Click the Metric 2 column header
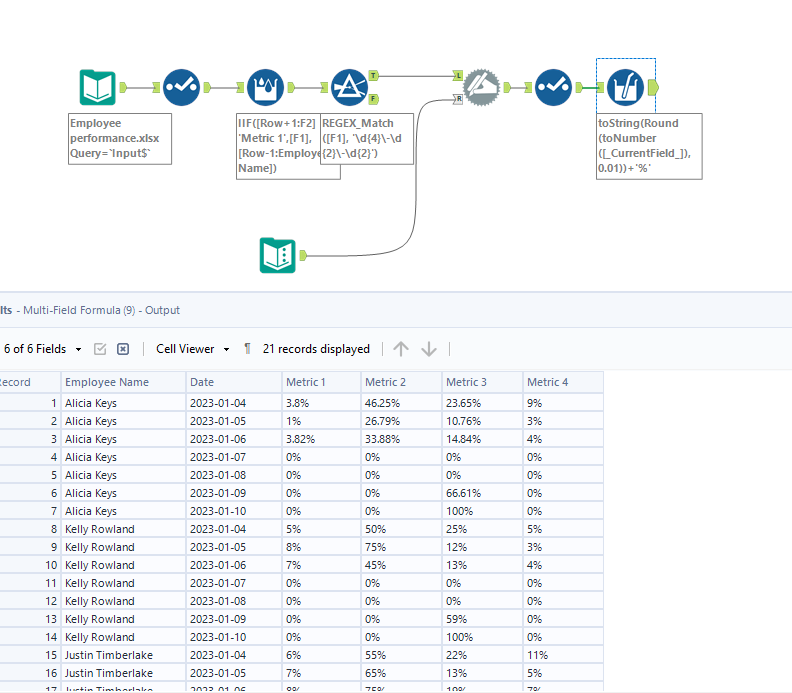This screenshot has height=693, width=792. [x=401, y=382]
